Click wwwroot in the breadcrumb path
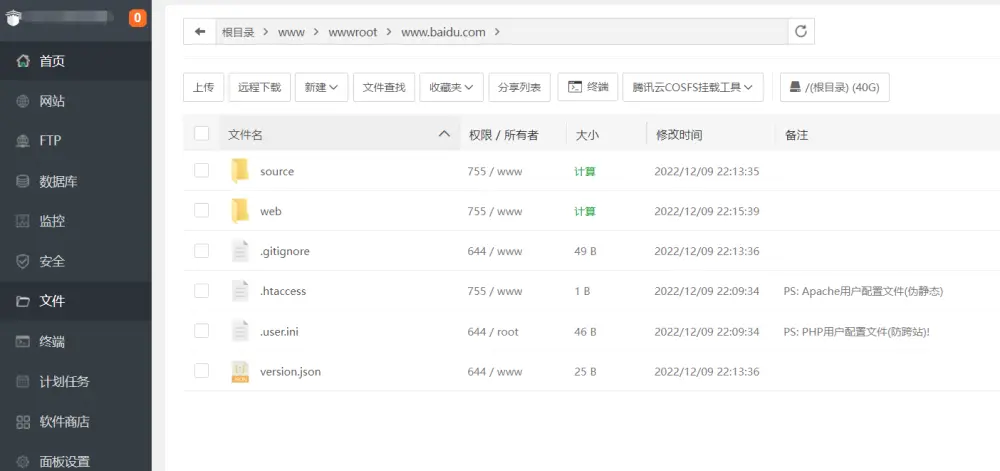The height and width of the screenshot is (471, 1000). point(354,32)
